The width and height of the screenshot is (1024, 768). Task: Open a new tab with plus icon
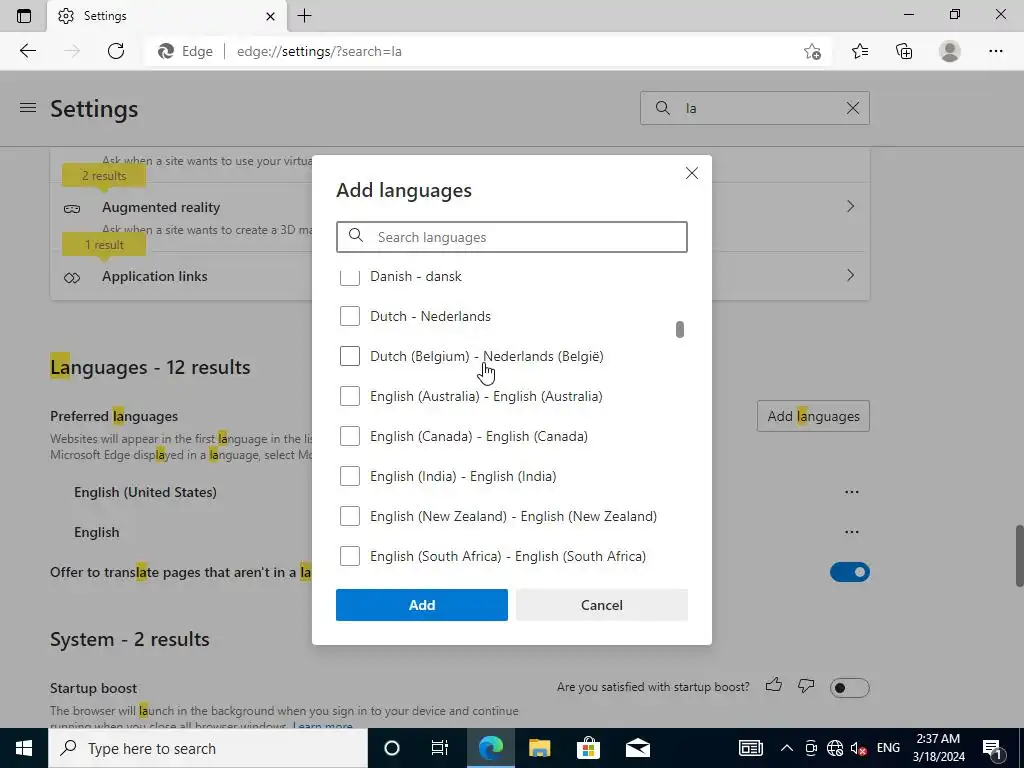tap(304, 16)
